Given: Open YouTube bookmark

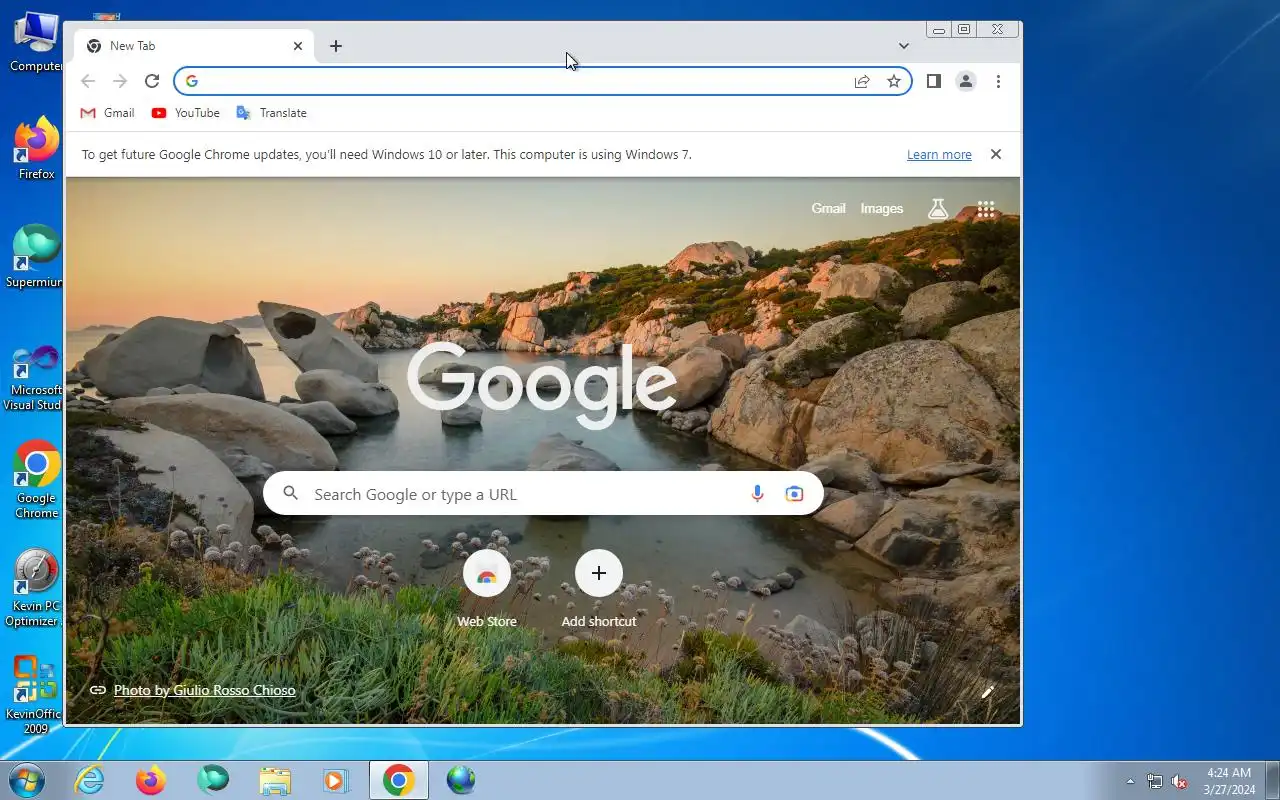Looking at the screenshot, I should (x=186, y=113).
